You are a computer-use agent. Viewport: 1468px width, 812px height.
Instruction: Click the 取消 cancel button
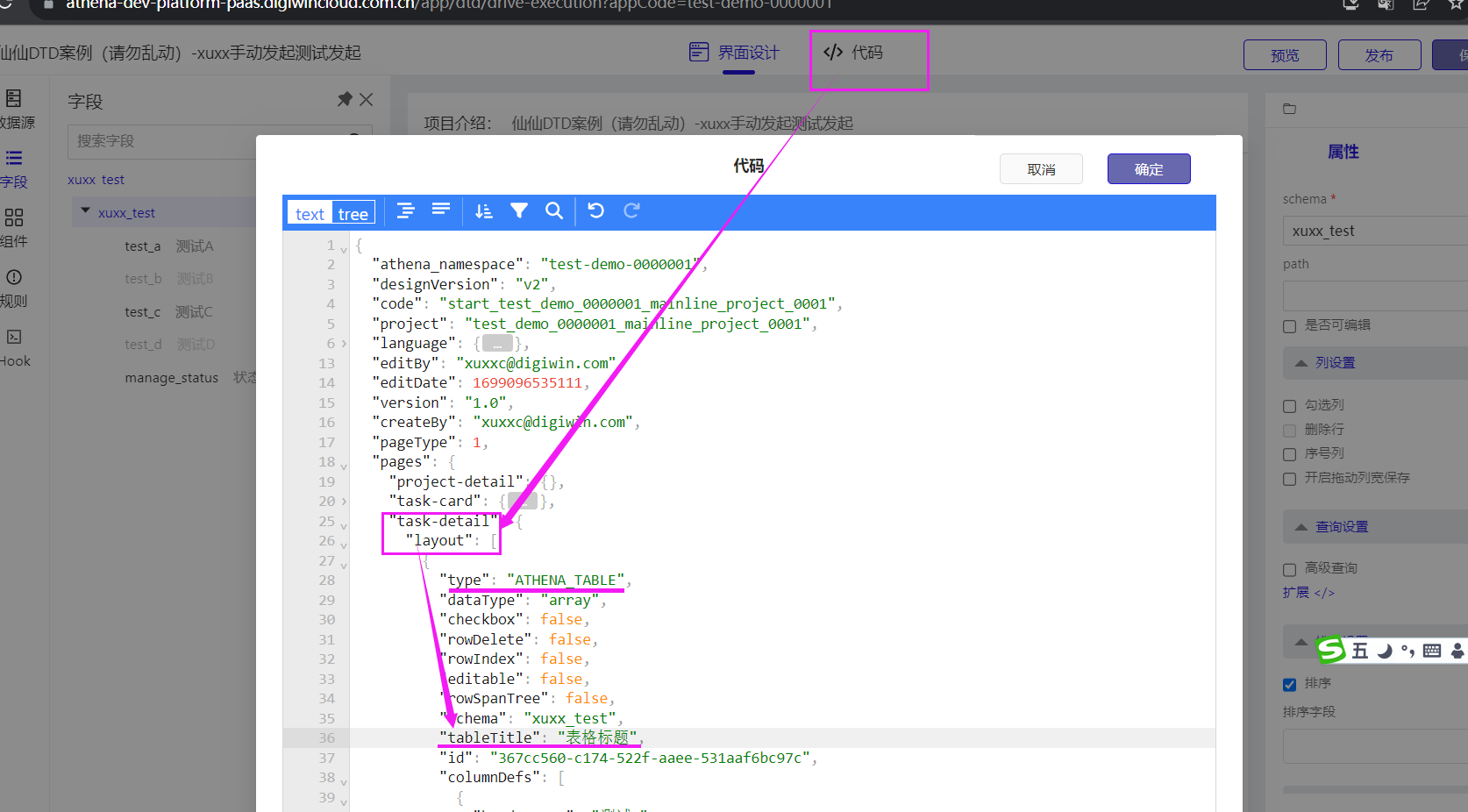1041,169
